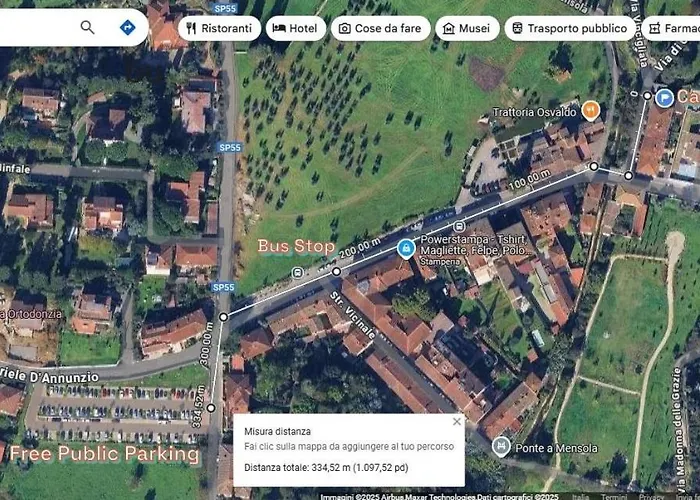Click the Powerstampa shop marker icon
This screenshot has height=500, width=700.
(x=406, y=249)
